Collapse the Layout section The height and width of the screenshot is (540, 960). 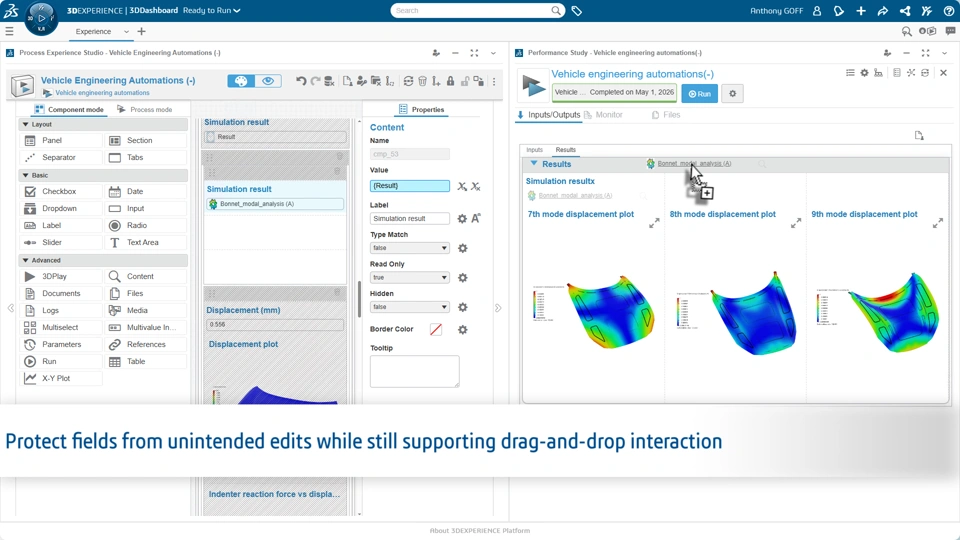click(x=25, y=124)
